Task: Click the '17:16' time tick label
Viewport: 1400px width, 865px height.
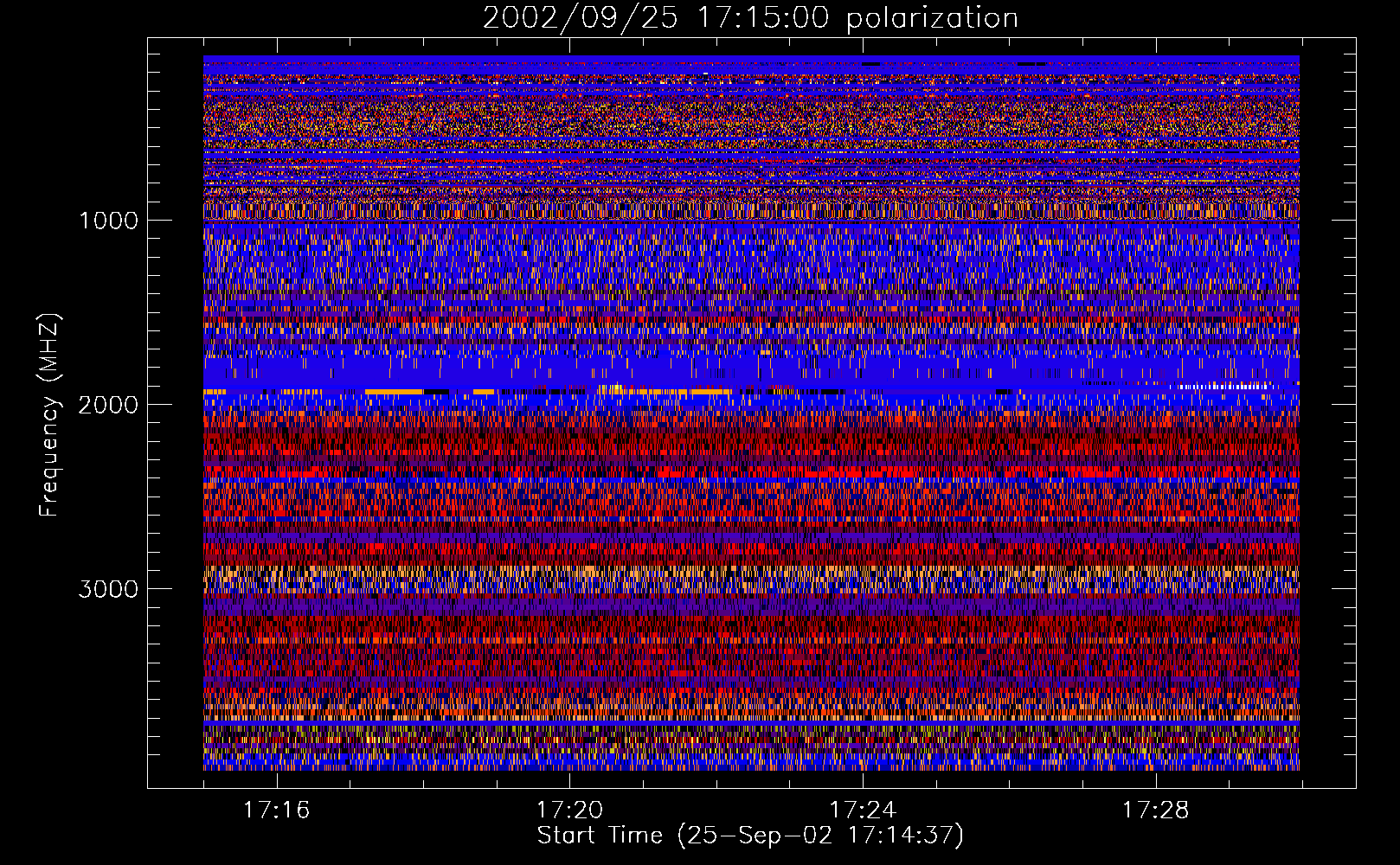Action: tap(276, 811)
